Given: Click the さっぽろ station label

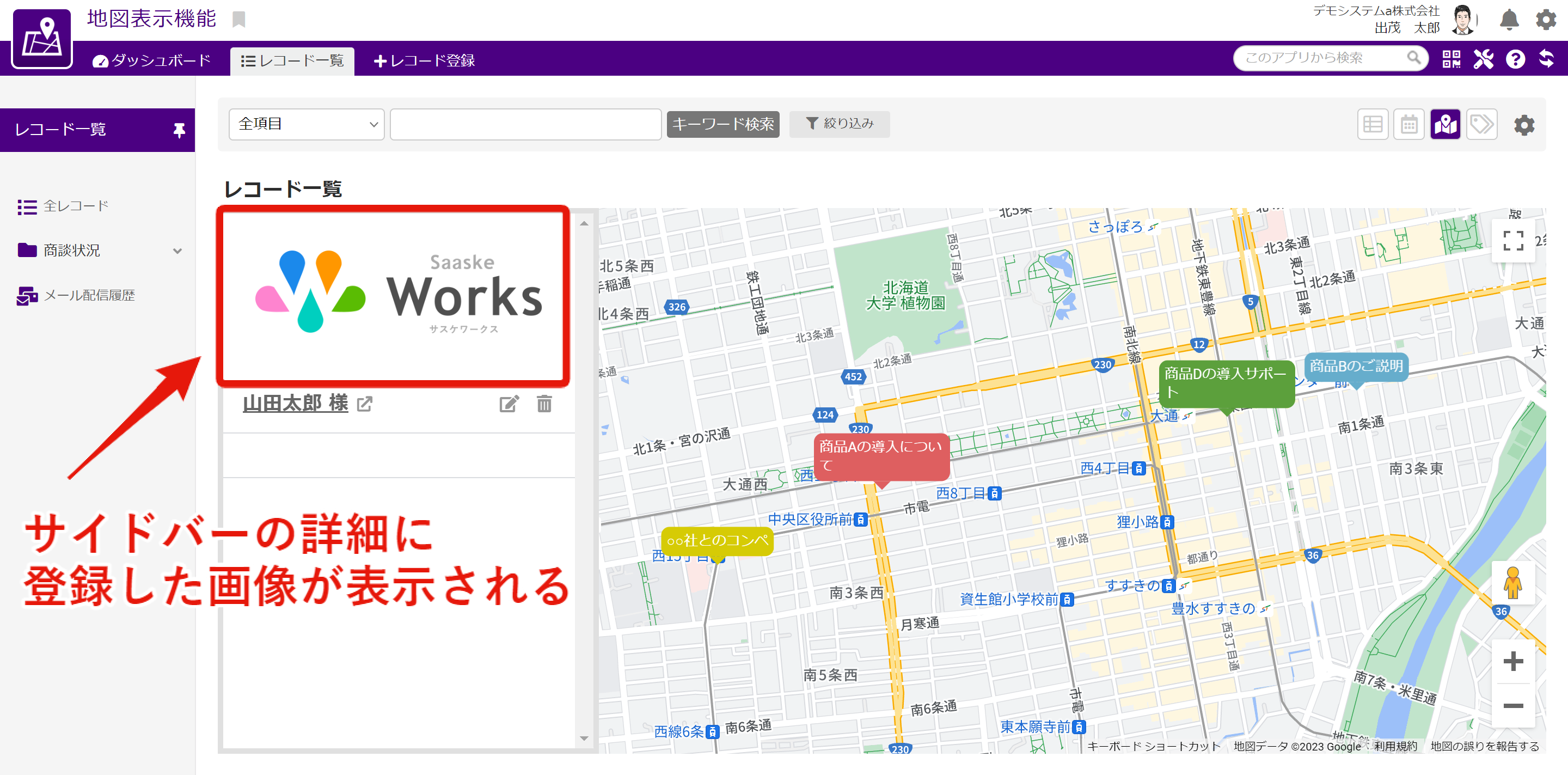Looking at the screenshot, I should (1115, 227).
